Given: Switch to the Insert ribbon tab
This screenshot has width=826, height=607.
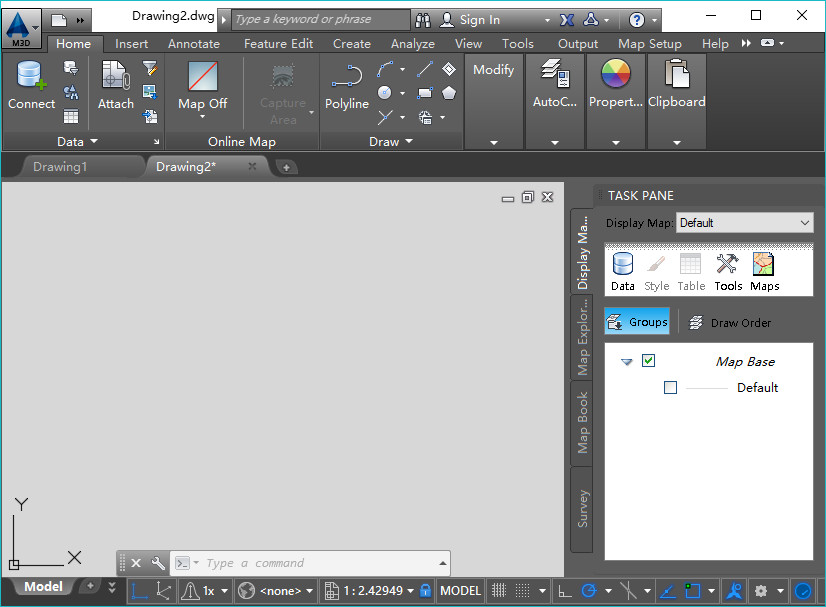Looking at the screenshot, I should [131, 44].
